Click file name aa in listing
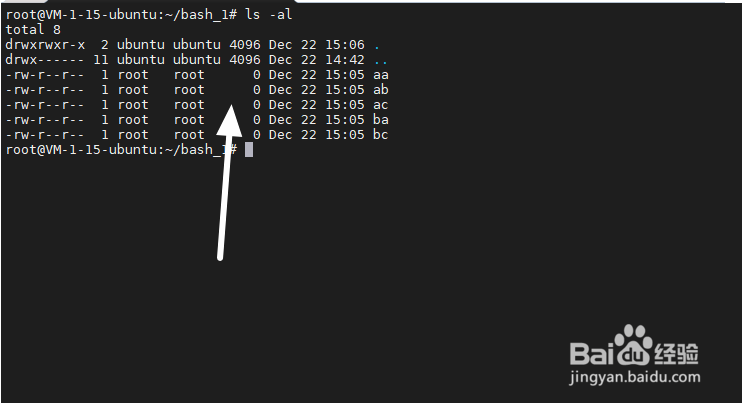The width and height of the screenshot is (742, 403). [x=380, y=75]
